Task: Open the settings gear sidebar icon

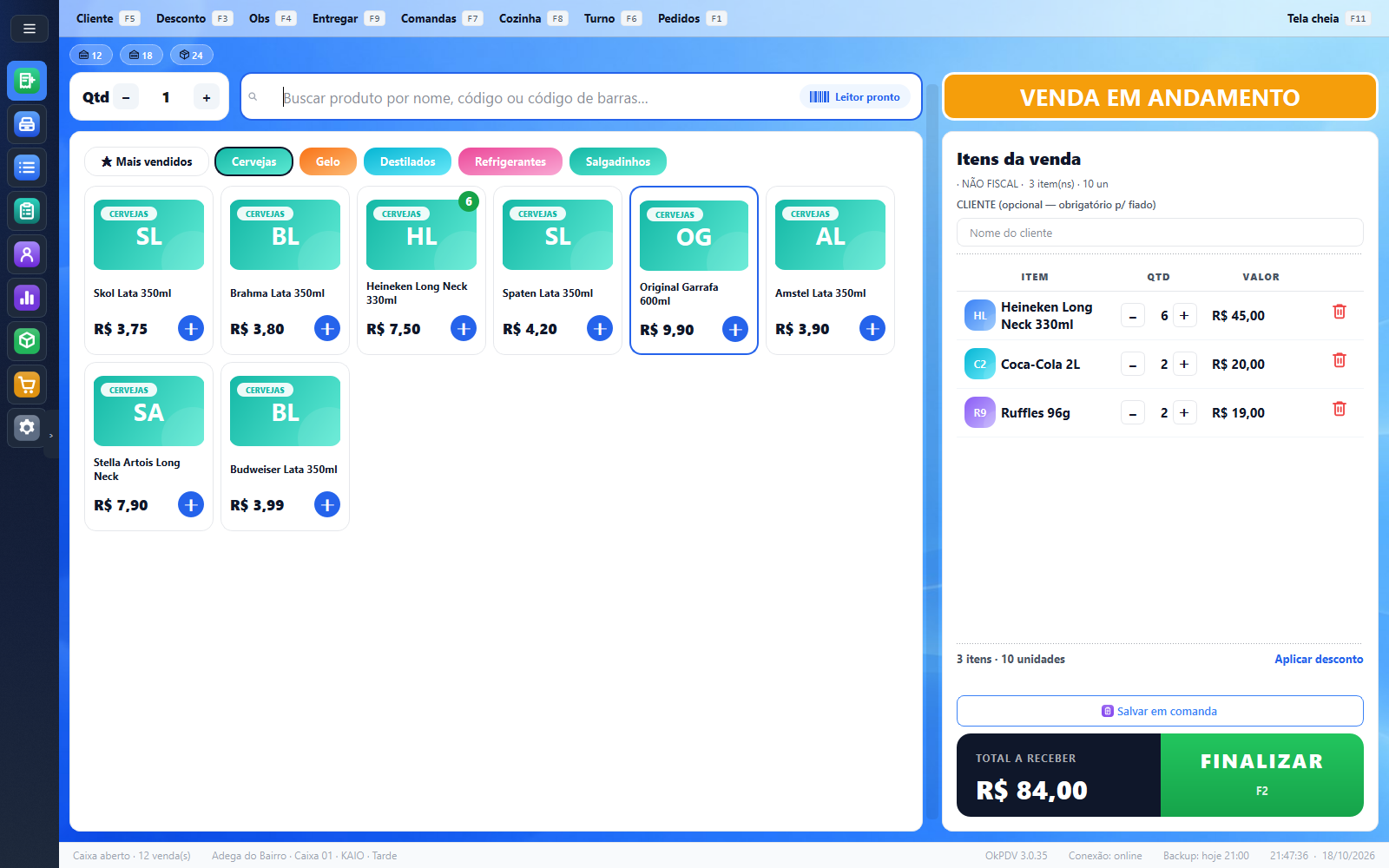Action: [27, 428]
